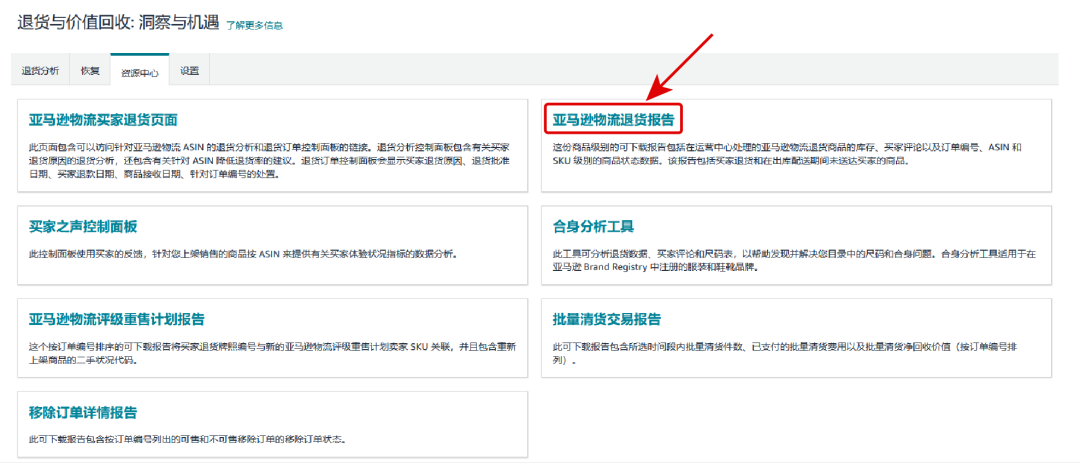The width and height of the screenshot is (1080, 472).
Task: Click description text under 买家之声控制面板
Action: [243, 254]
